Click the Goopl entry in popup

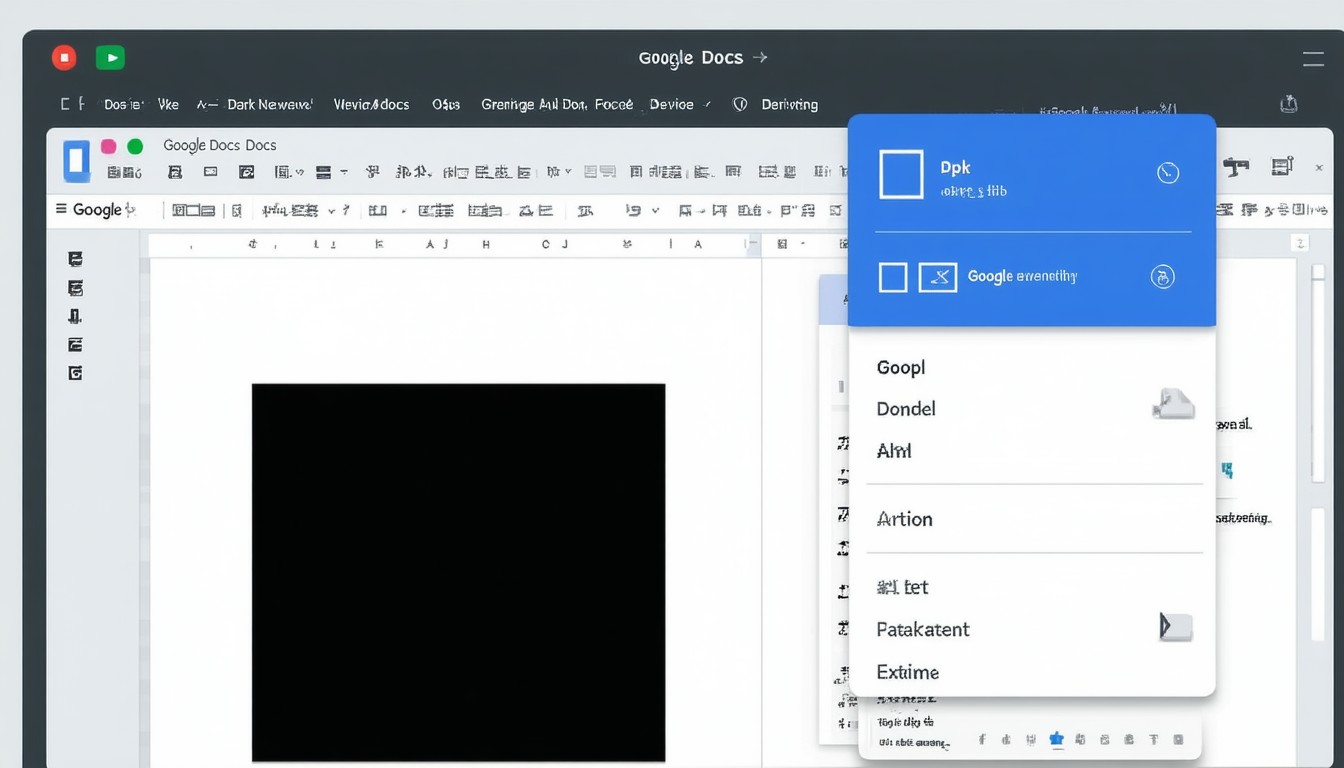[900, 367]
